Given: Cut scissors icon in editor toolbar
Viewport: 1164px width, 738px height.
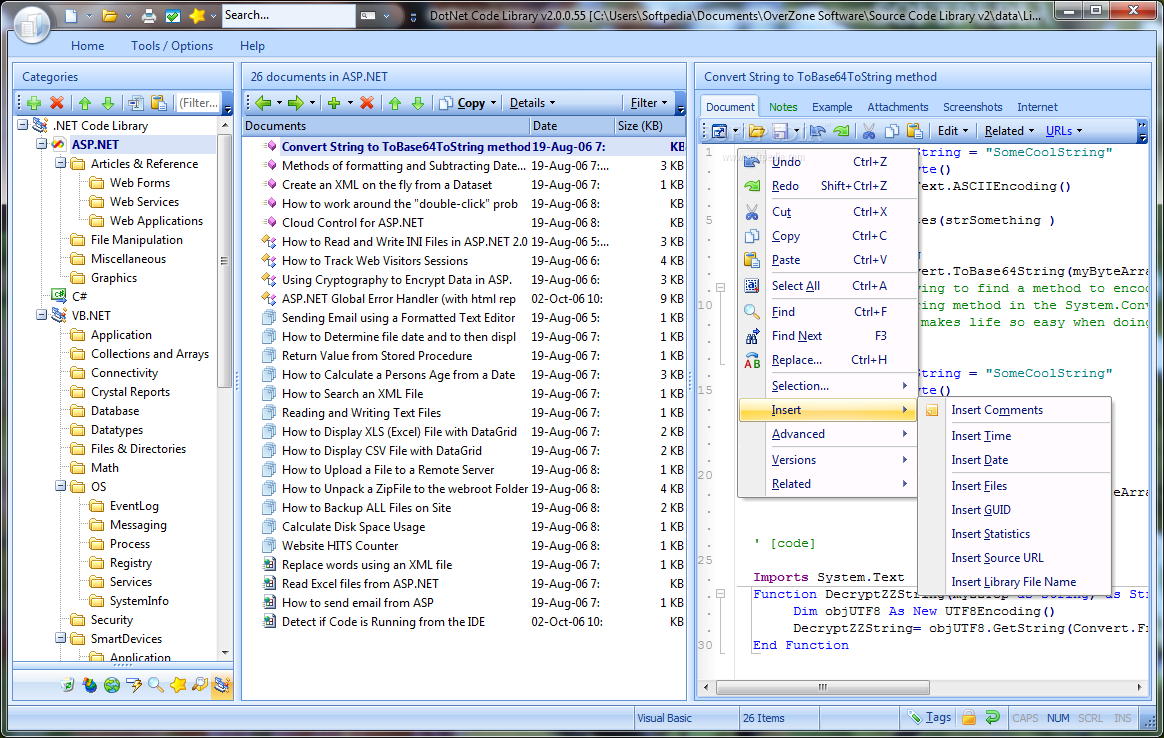Looking at the screenshot, I should [x=869, y=131].
